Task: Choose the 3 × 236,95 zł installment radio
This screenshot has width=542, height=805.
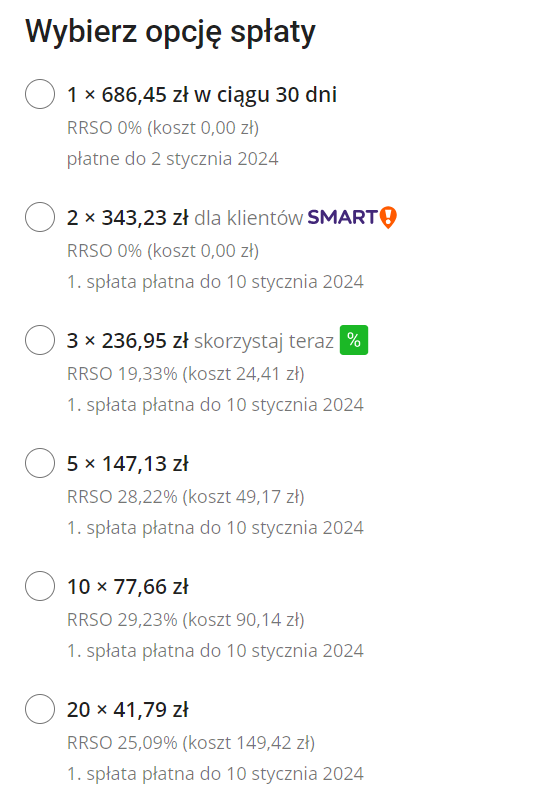Action: 40,340
